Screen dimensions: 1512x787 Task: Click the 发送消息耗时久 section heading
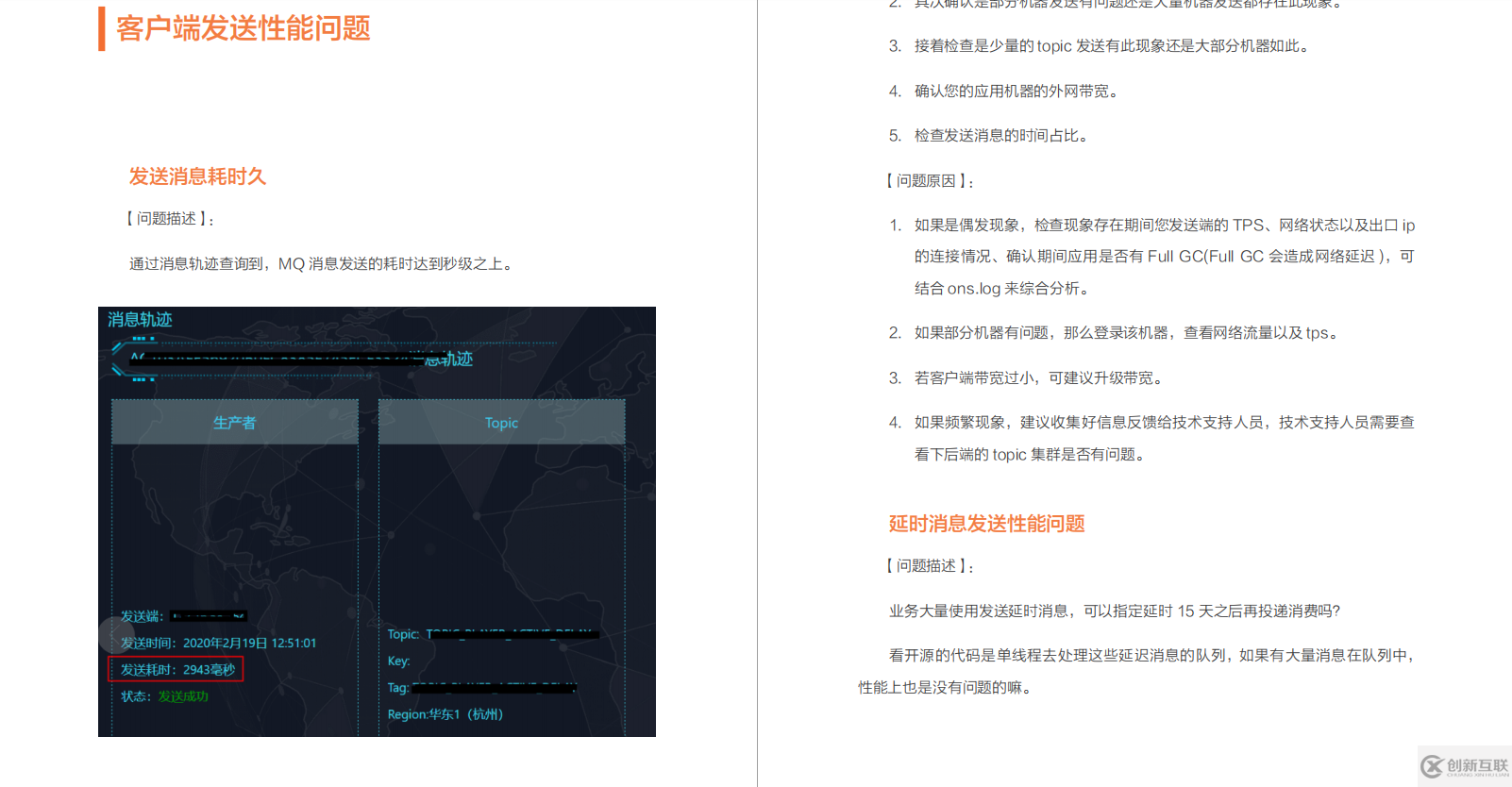point(197,176)
